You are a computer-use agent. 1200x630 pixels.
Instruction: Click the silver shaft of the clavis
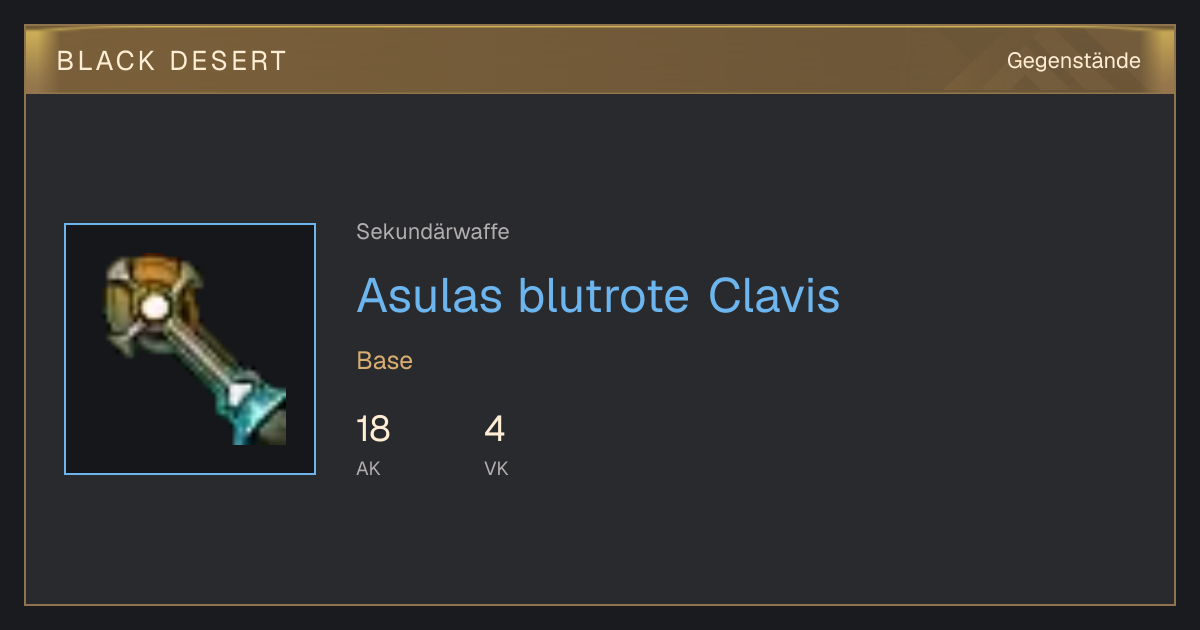(194, 345)
